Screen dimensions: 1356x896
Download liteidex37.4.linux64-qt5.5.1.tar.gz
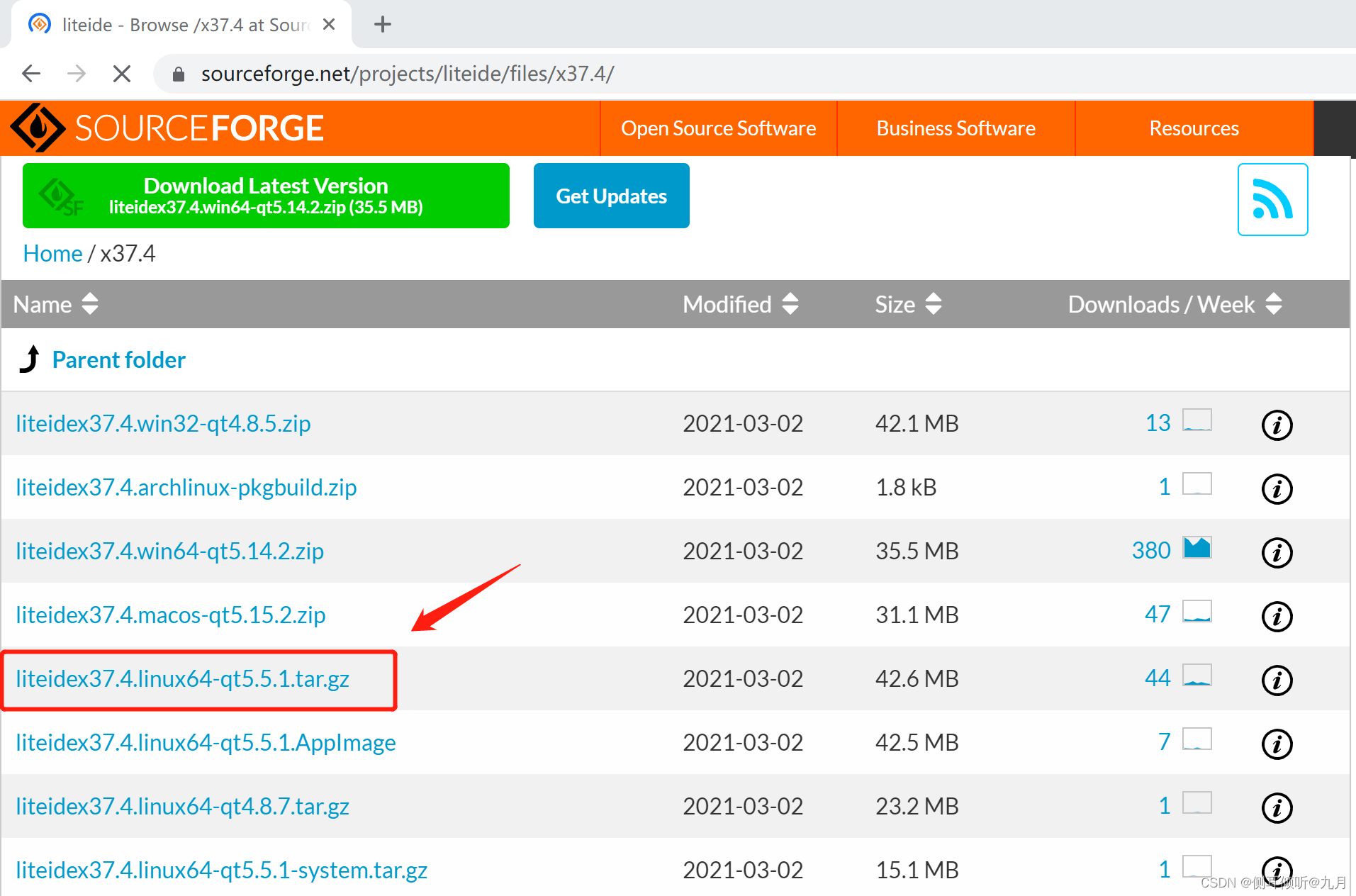pos(182,679)
